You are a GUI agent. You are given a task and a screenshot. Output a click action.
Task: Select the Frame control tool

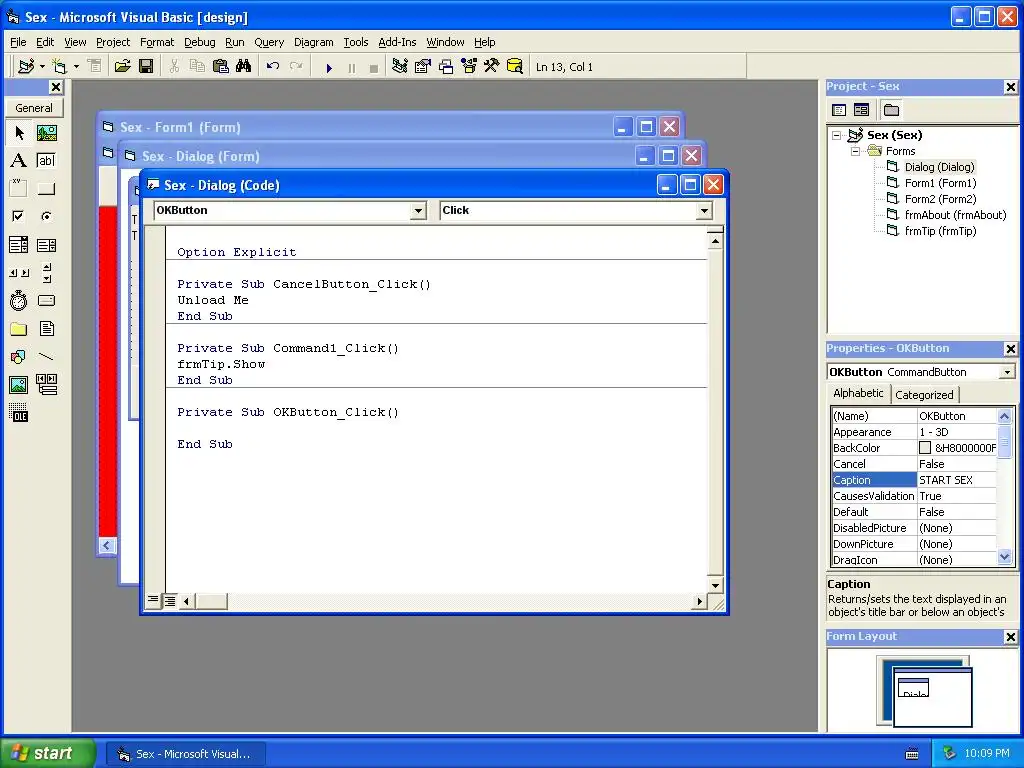19,189
